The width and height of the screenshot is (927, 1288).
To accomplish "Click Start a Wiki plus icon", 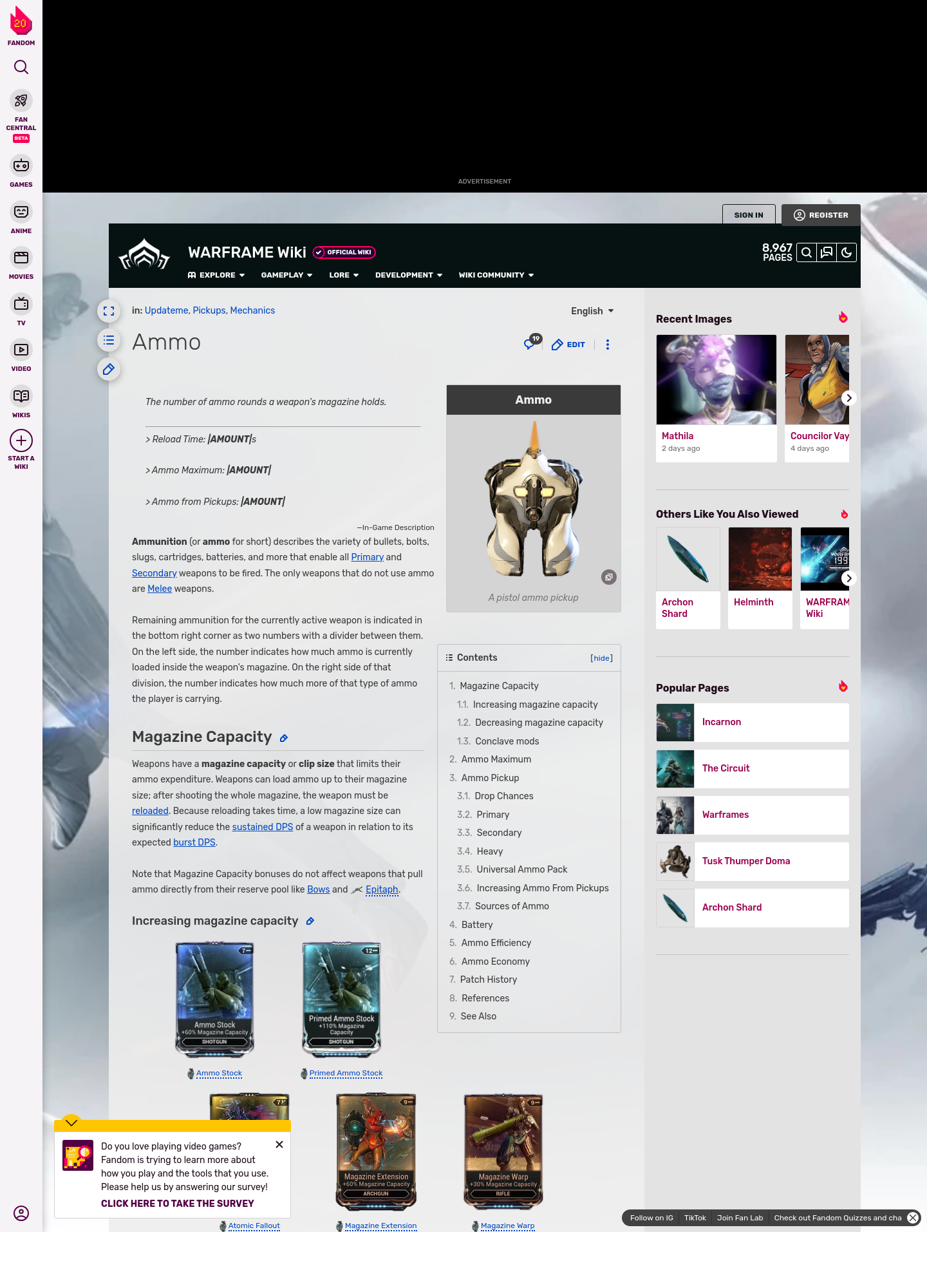I will tap(21, 440).
